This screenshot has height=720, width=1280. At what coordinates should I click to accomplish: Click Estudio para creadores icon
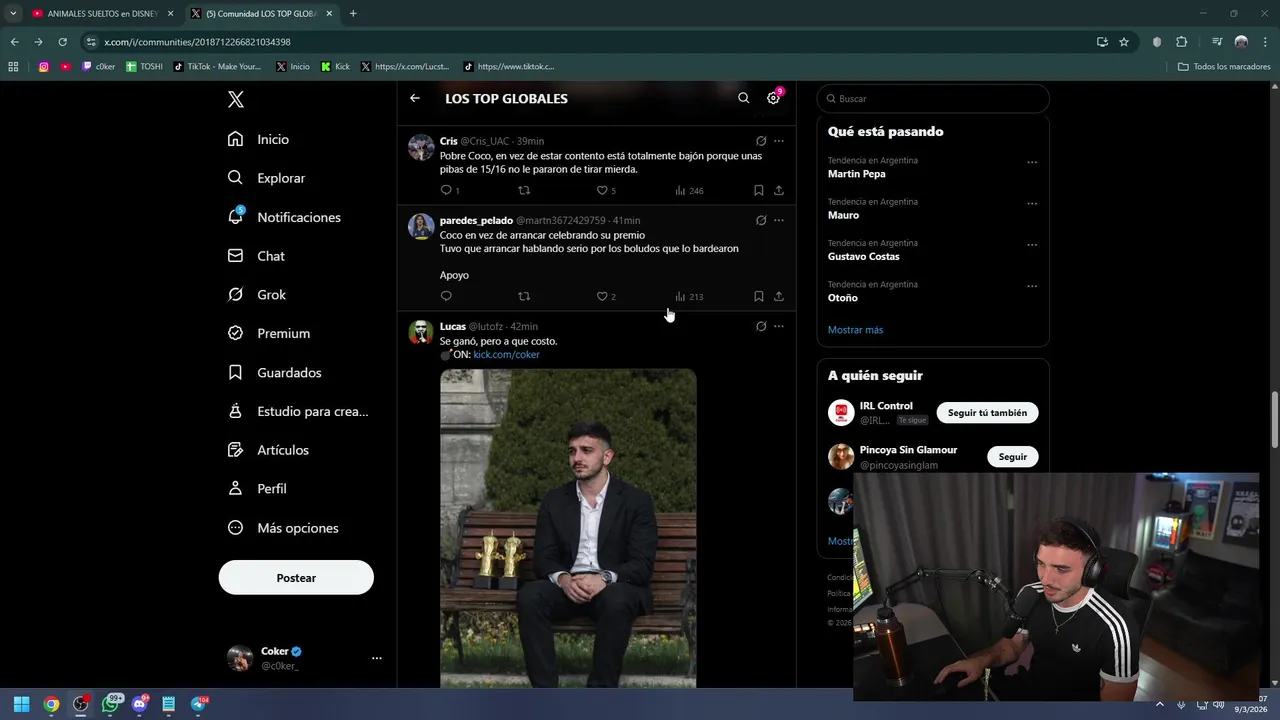(235, 411)
